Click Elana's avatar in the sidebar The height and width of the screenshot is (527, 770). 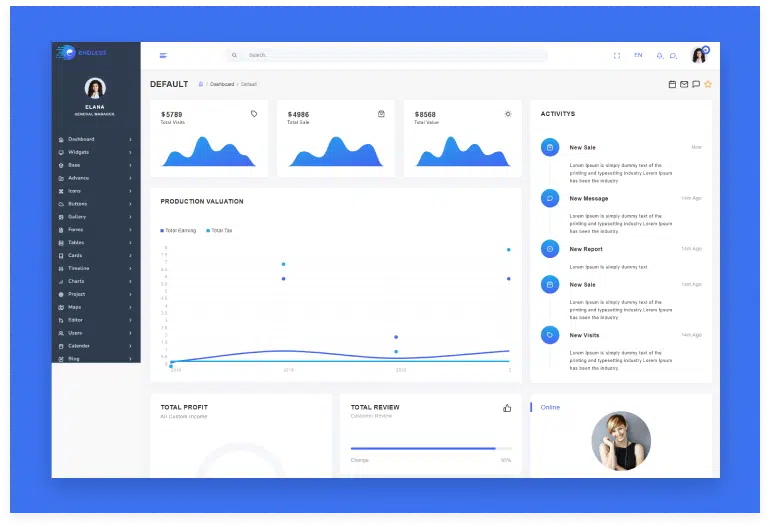click(x=95, y=88)
